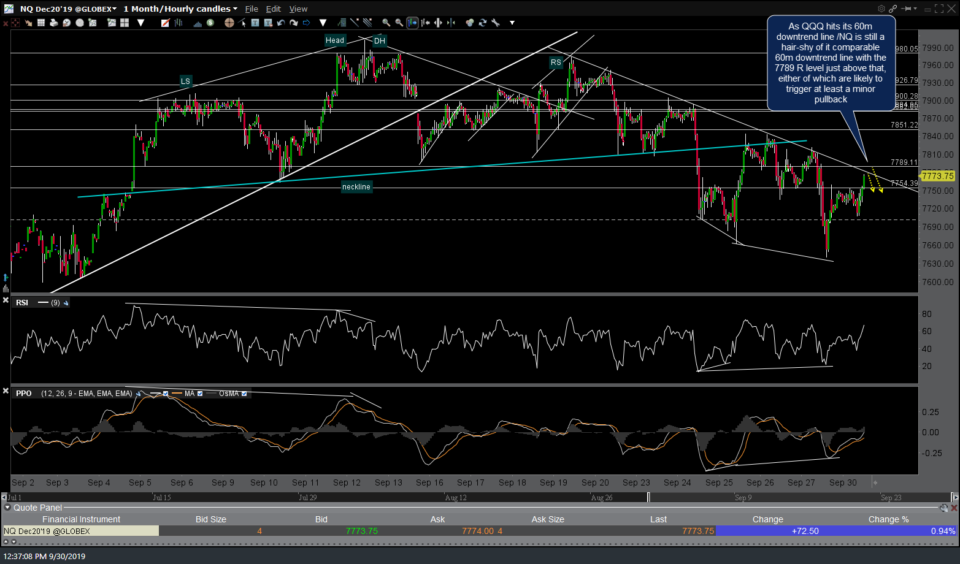This screenshot has width=960, height=564.
Task: Select the arrow pointer cursor tool
Action: pos(242,23)
